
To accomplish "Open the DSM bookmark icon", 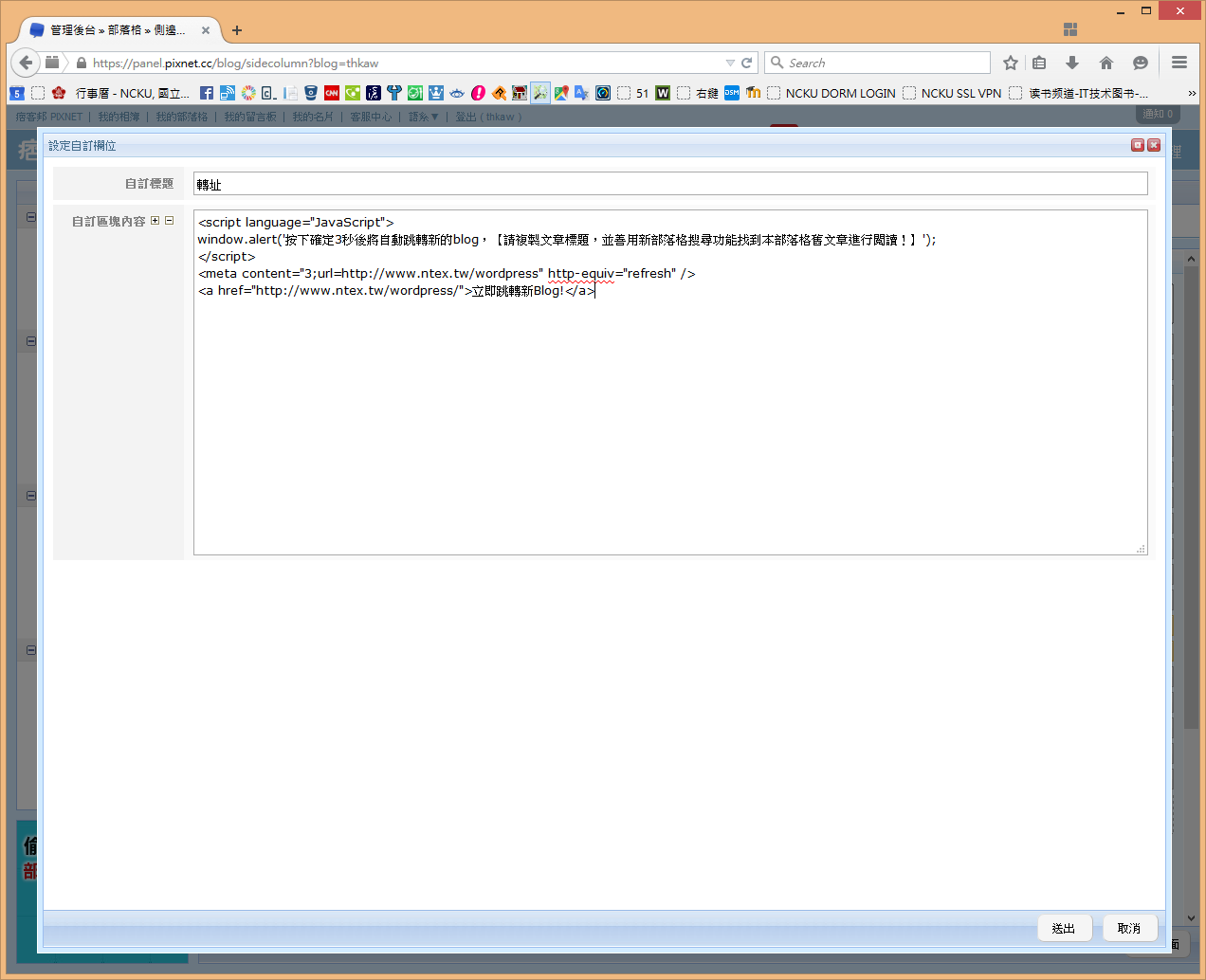I will click(x=732, y=93).
